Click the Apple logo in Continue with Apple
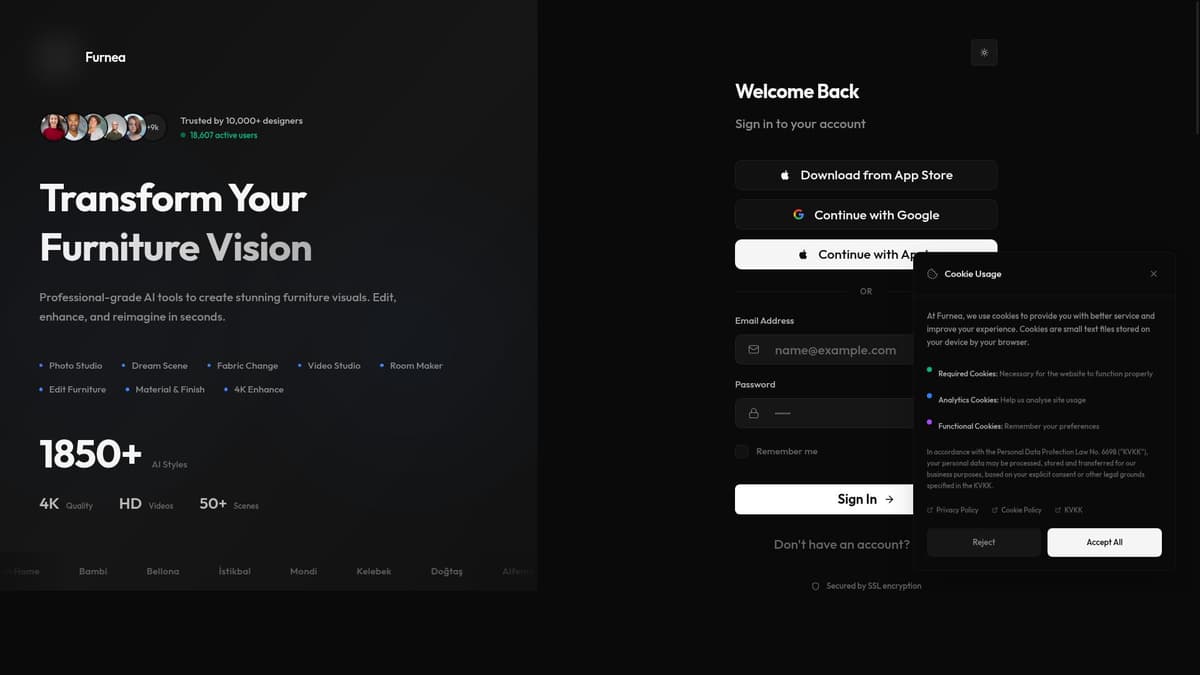 (x=803, y=255)
